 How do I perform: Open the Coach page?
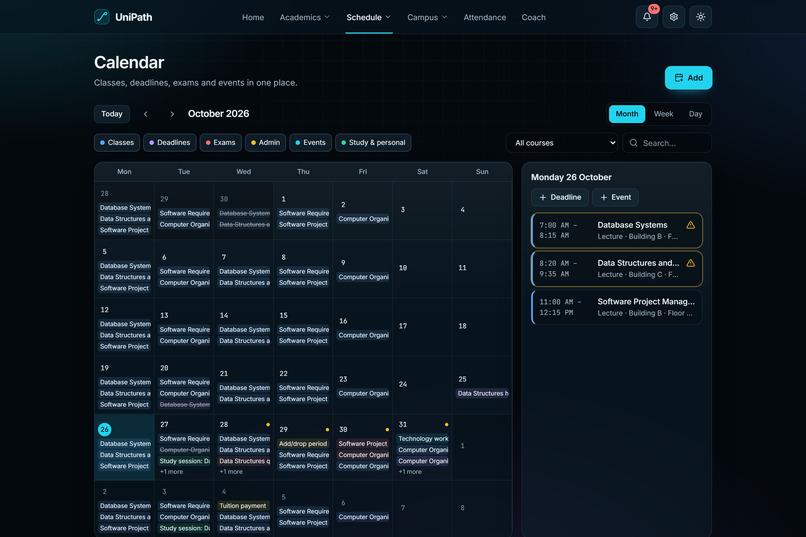click(534, 17)
